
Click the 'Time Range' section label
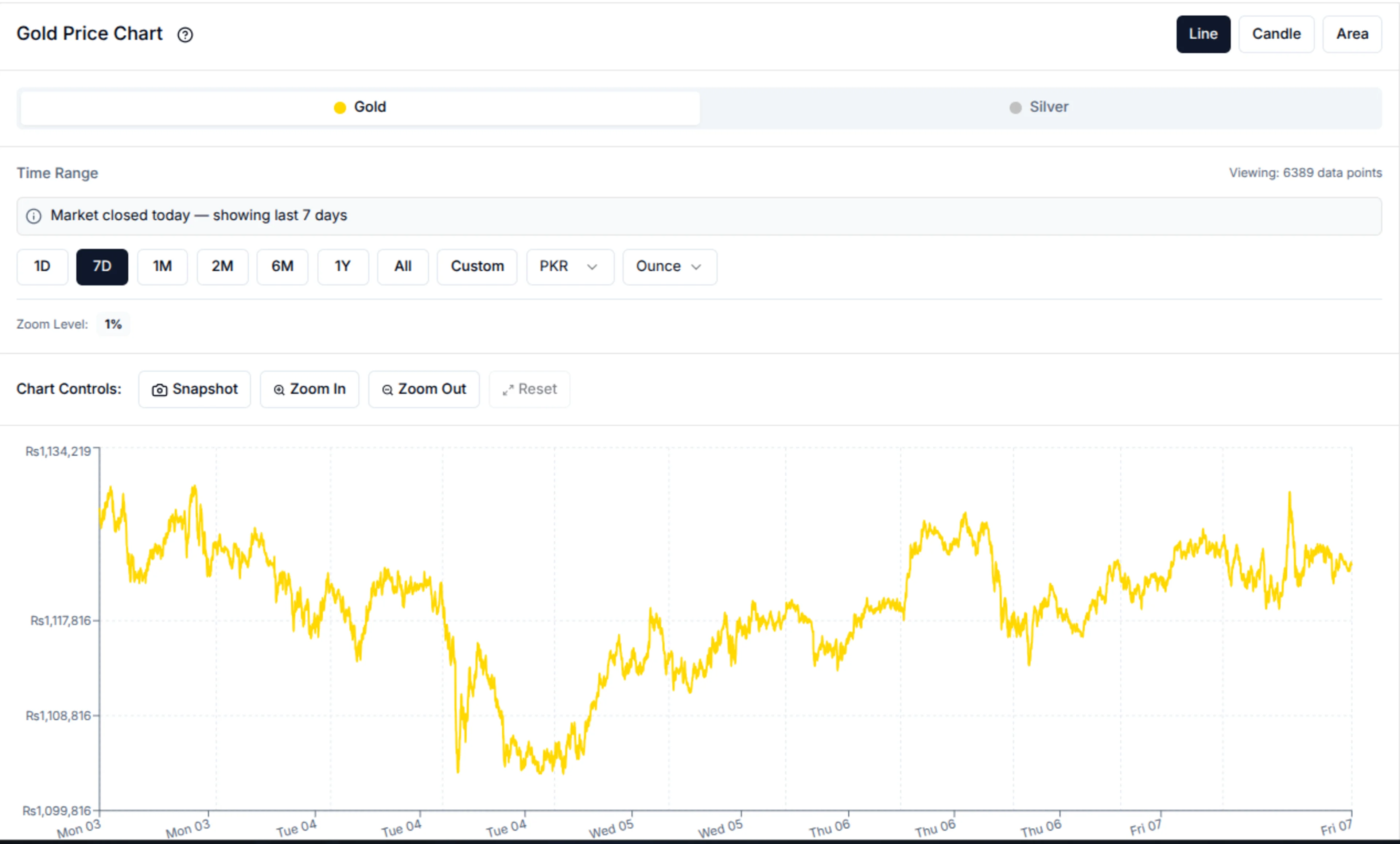(57, 173)
